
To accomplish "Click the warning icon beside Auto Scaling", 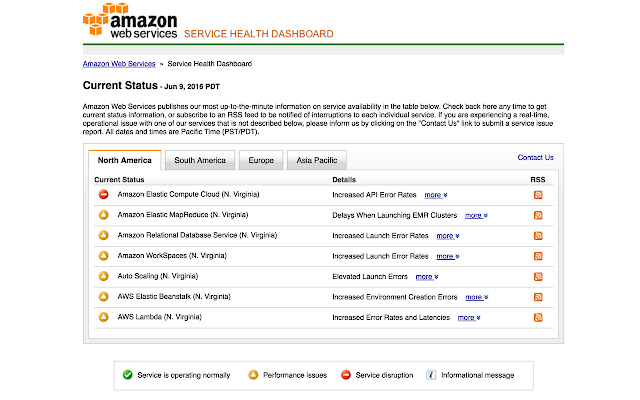I will point(104,276).
